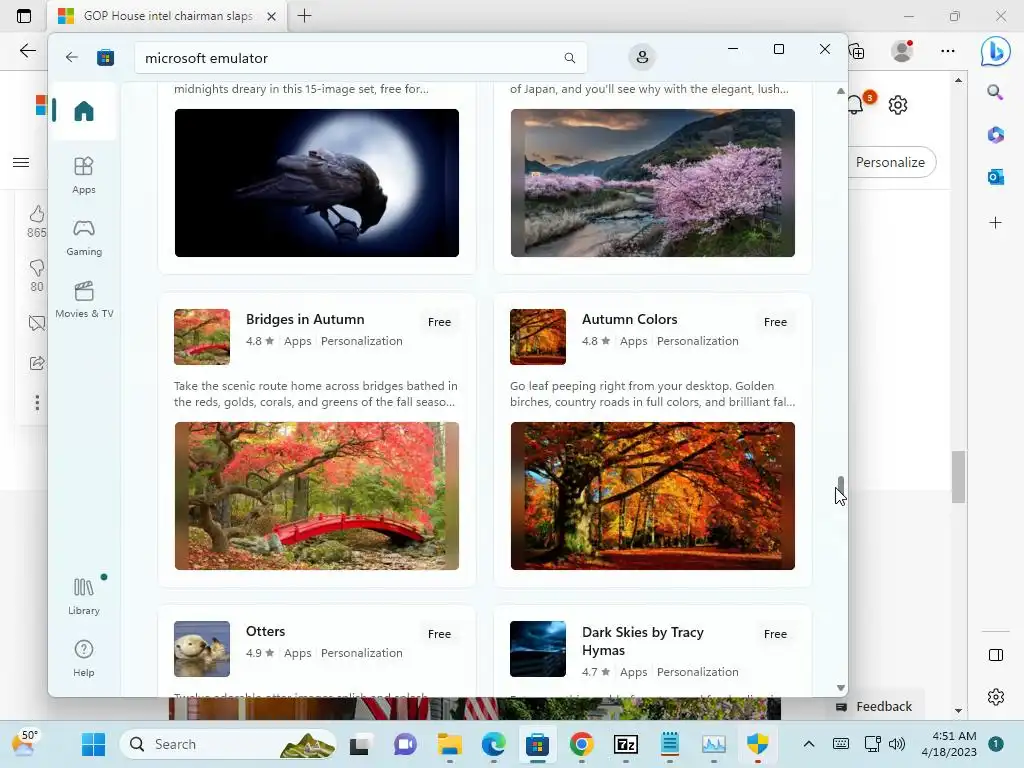This screenshot has width=1024, height=768.
Task: Open Edge tab actions menu
Action: pos(24,16)
